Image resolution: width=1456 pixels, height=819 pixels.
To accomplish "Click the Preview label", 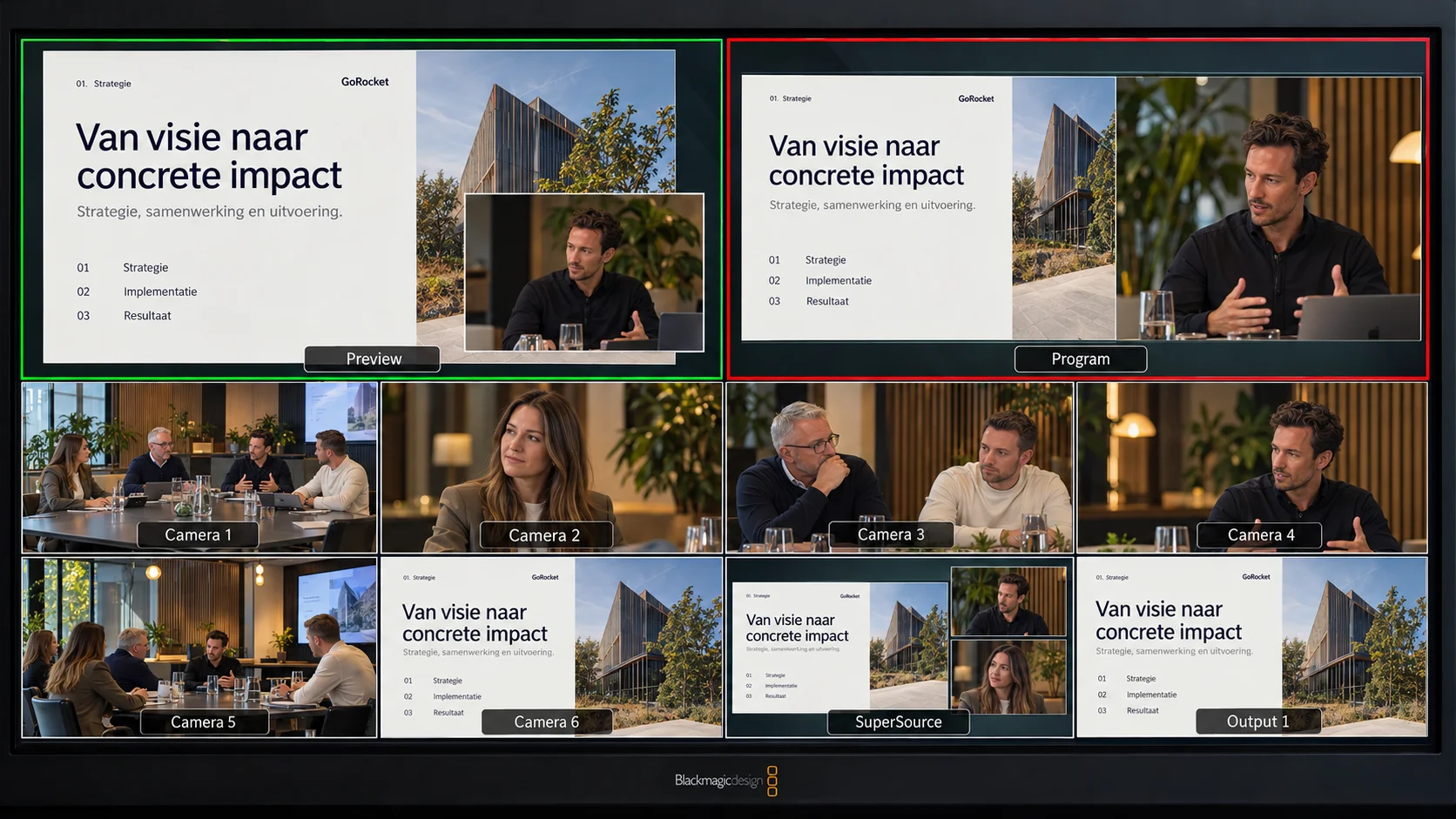I will [373, 359].
